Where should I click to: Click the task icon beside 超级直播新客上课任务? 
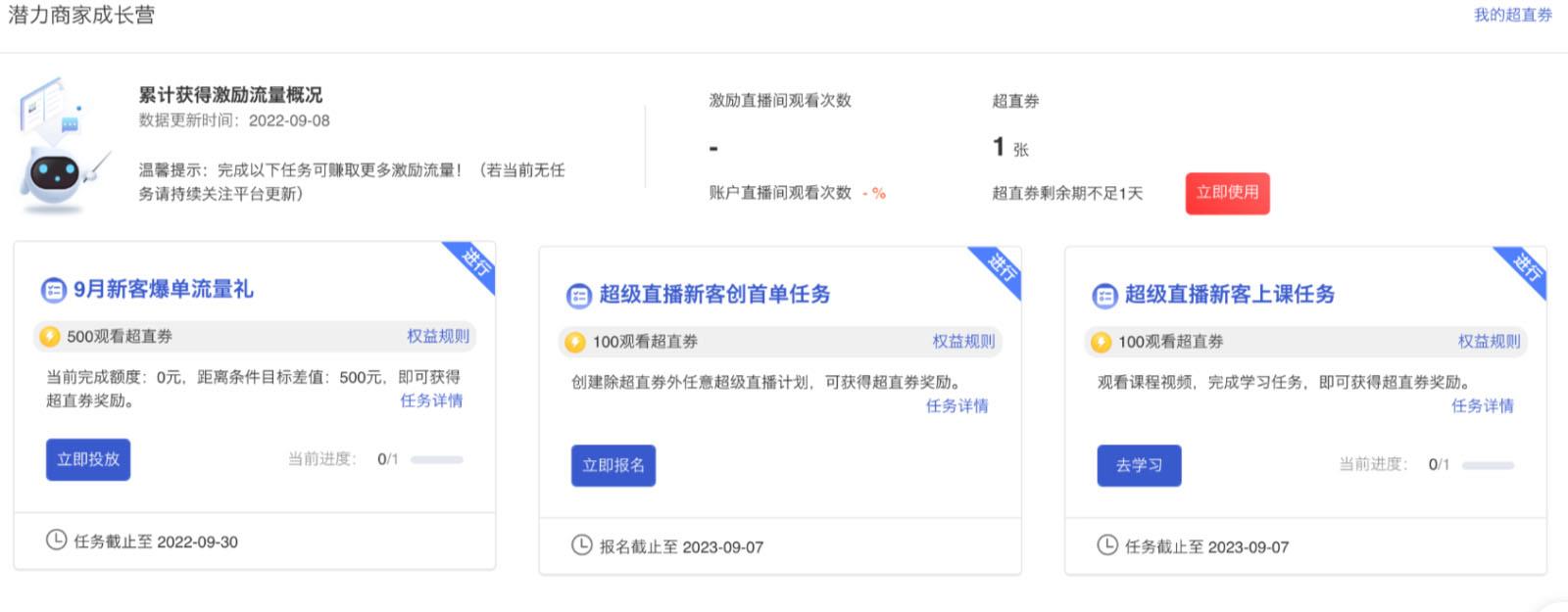click(x=1104, y=296)
